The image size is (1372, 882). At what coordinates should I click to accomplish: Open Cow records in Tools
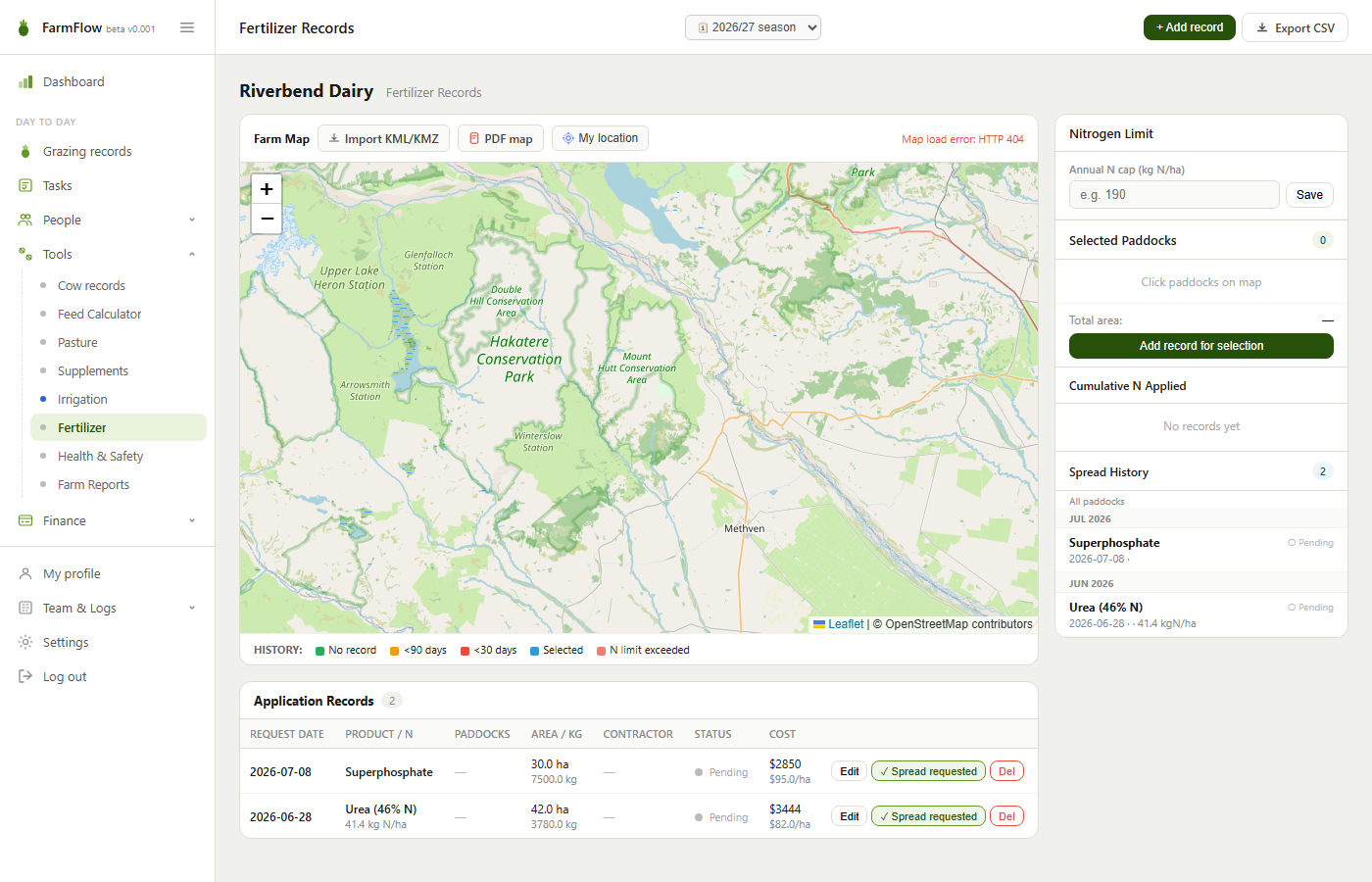click(119, 286)
